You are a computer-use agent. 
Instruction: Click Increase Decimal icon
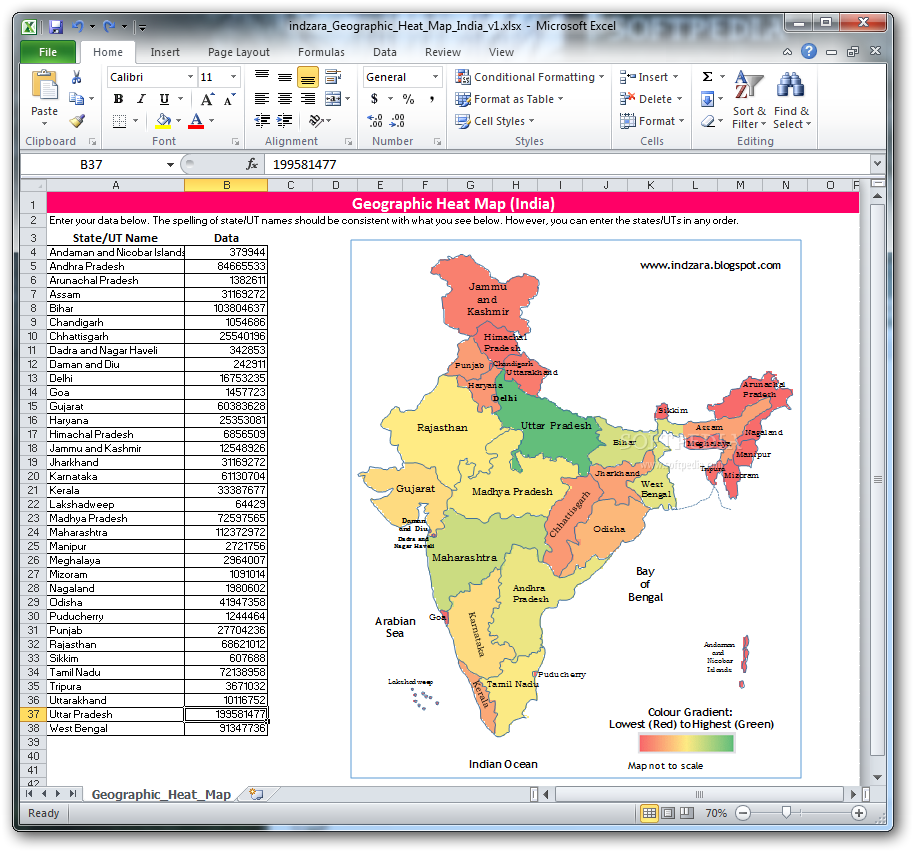tap(375, 121)
